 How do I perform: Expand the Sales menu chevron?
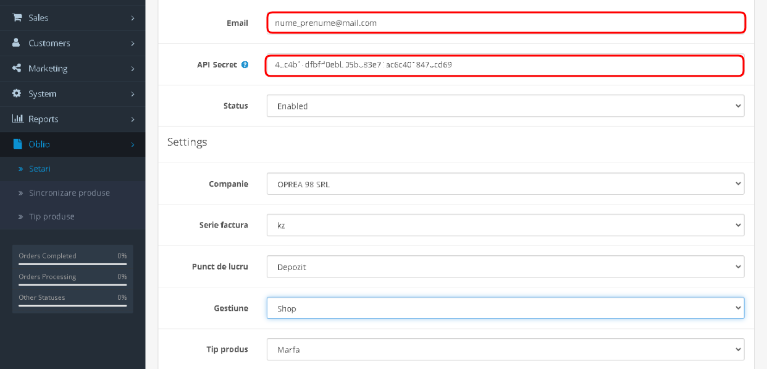coord(133,18)
